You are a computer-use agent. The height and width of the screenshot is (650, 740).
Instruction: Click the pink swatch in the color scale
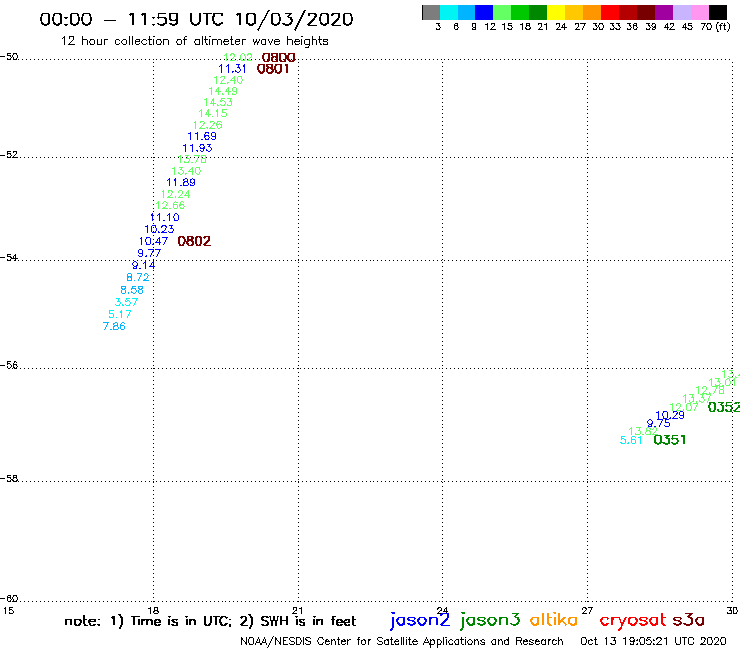pyautogui.click(x=699, y=12)
